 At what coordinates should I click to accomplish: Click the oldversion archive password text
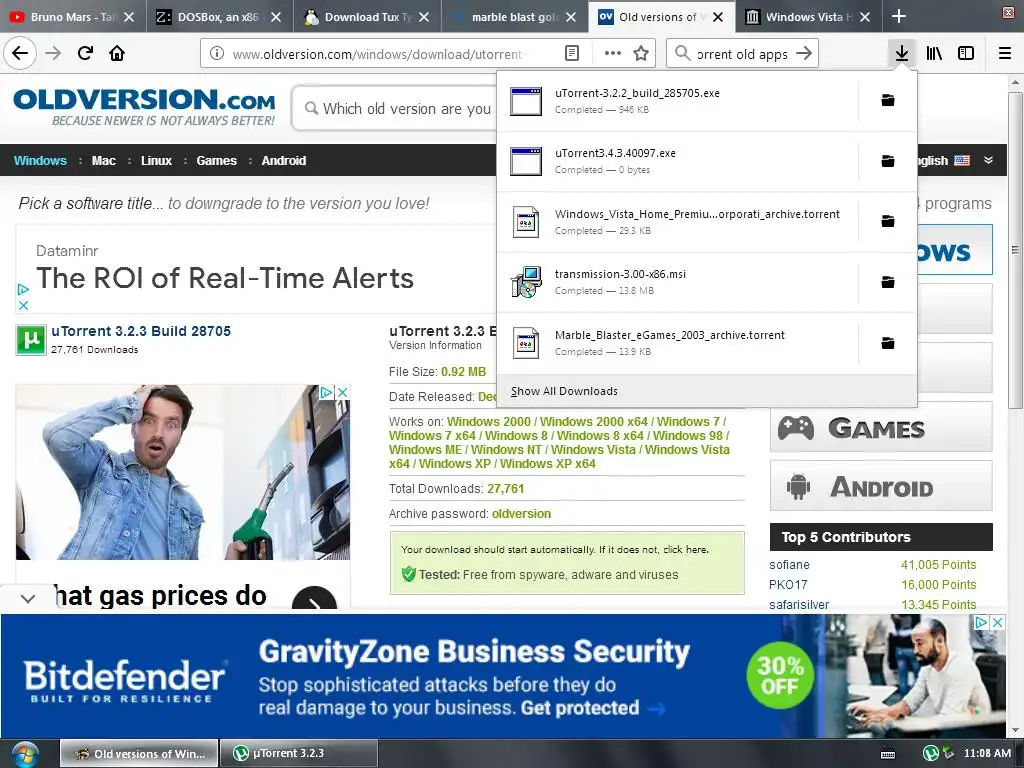point(521,514)
